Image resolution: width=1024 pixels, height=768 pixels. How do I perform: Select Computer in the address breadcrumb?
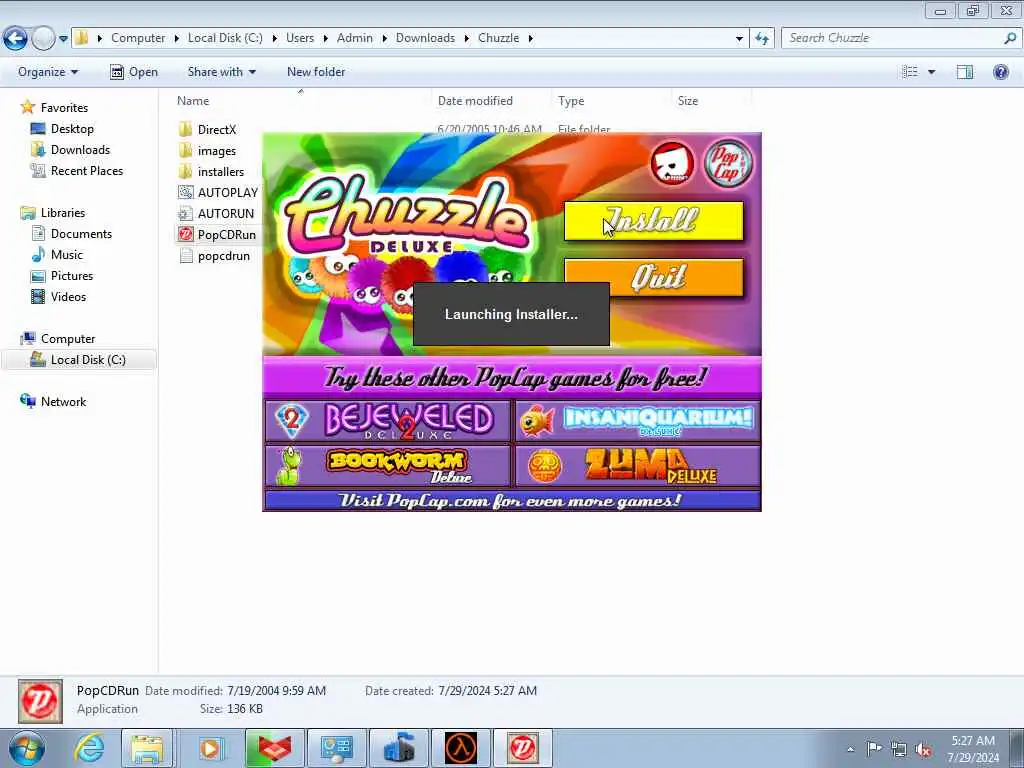click(x=138, y=38)
